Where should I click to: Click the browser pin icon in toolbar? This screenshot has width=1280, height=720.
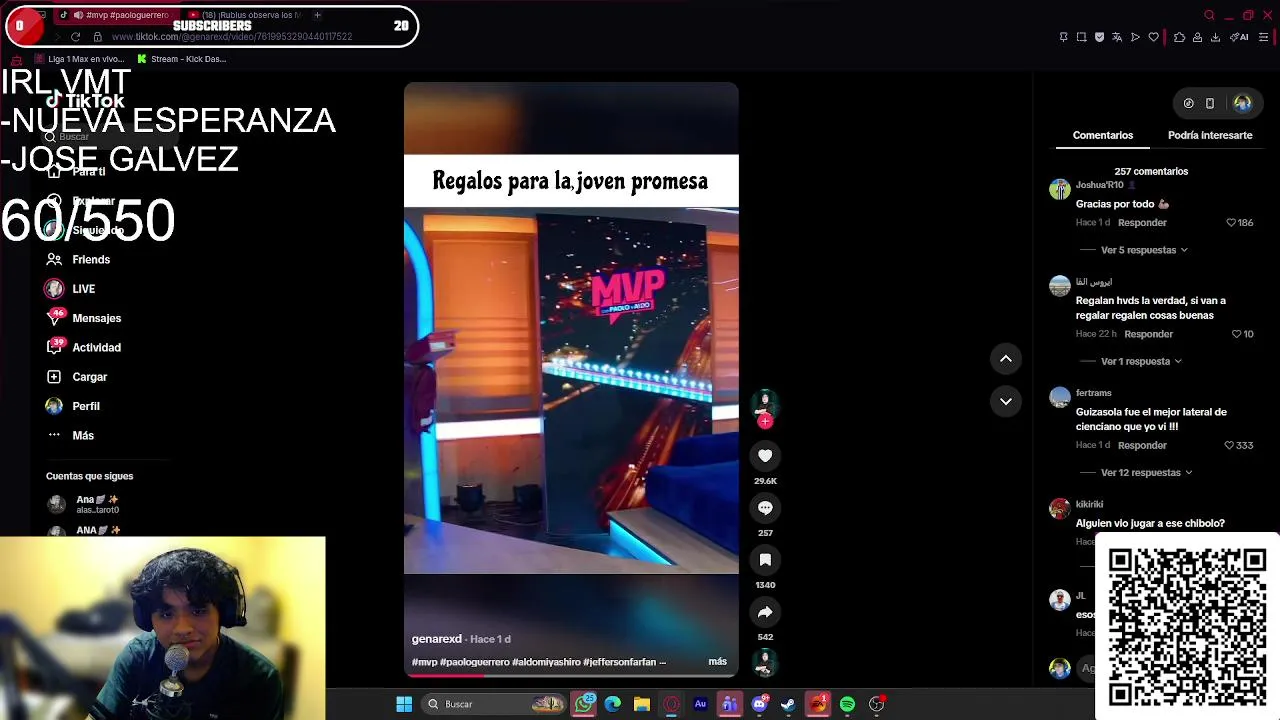[1063, 37]
